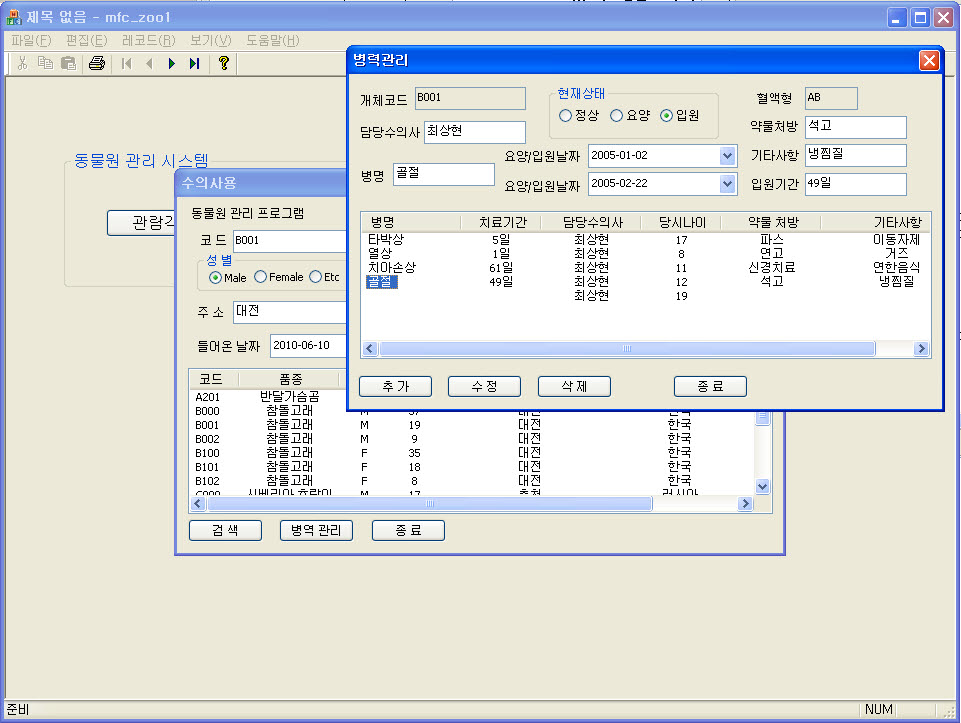Open the 도움말(H) menu
Screen dimensions: 961x723
pos(273,40)
